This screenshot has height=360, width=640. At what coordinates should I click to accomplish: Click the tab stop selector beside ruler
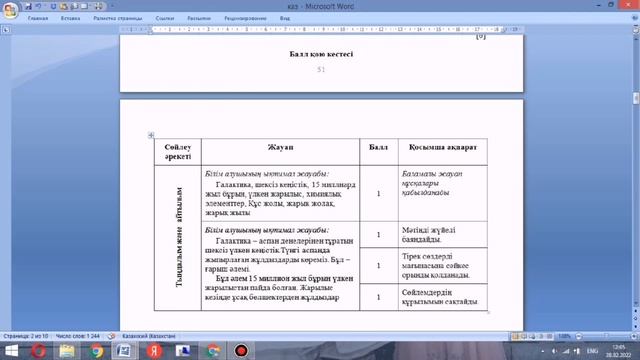click(6, 29)
